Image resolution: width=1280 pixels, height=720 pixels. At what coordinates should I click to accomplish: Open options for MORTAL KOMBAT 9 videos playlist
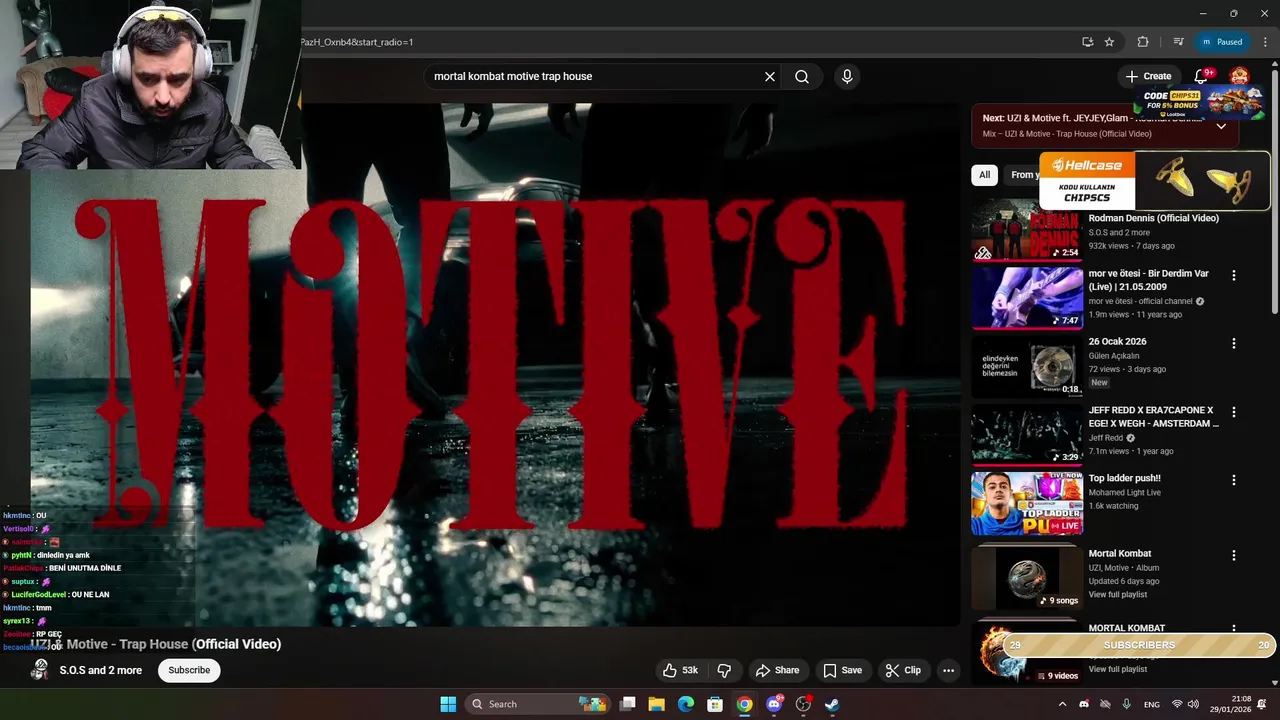pyautogui.click(x=1233, y=629)
